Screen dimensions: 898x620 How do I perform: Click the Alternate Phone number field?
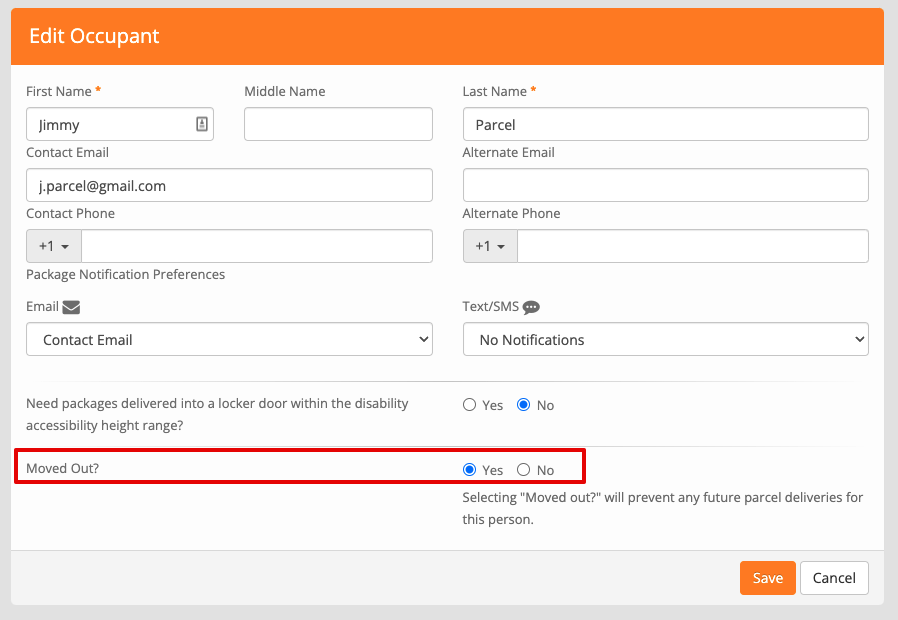693,246
